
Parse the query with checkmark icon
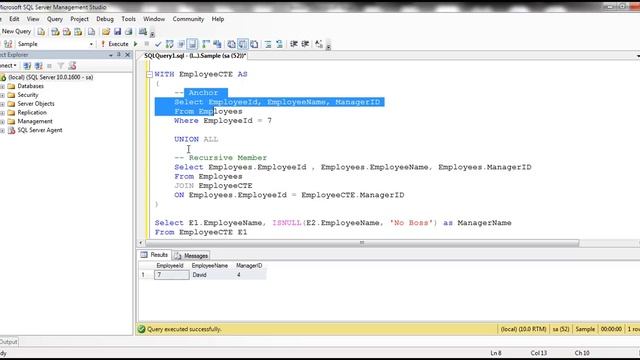pyautogui.click(x=158, y=44)
